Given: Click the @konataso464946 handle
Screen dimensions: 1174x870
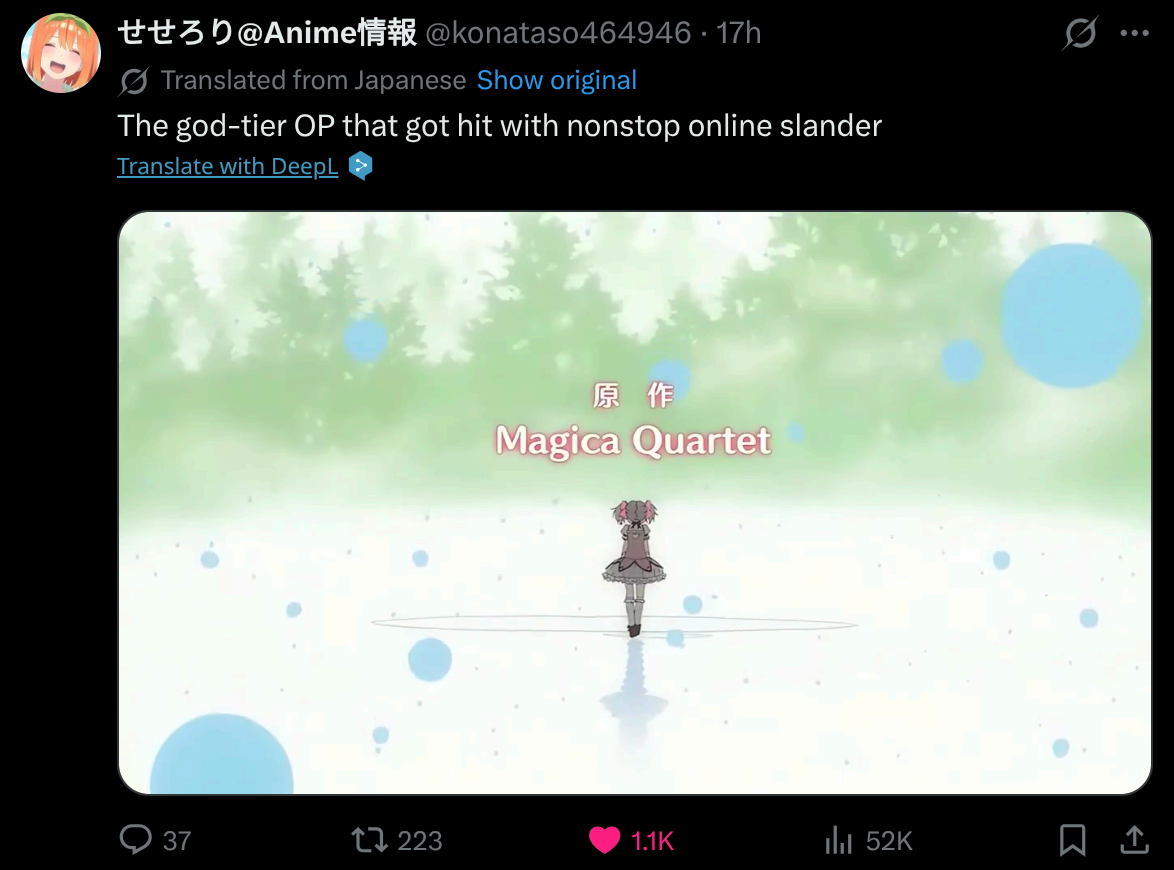Looking at the screenshot, I should (558, 33).
